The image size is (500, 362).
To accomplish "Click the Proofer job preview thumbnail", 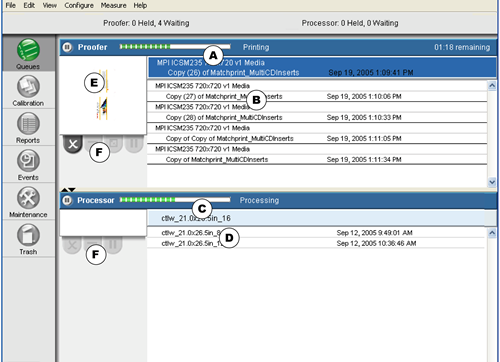I will 103,95.
